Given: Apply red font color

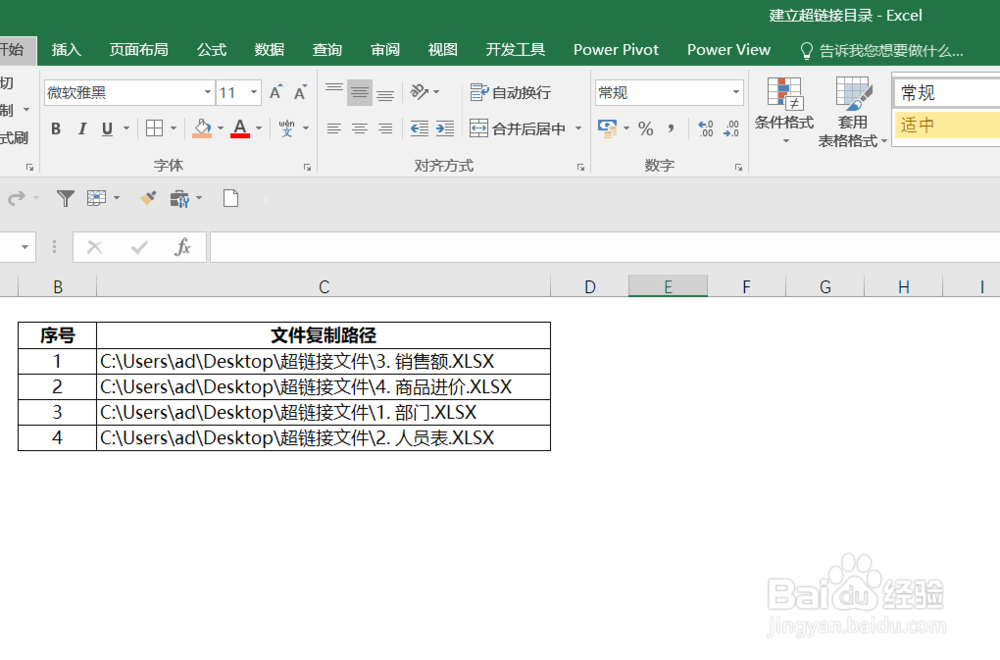Looking at the screenshot, I should [240, 128].
